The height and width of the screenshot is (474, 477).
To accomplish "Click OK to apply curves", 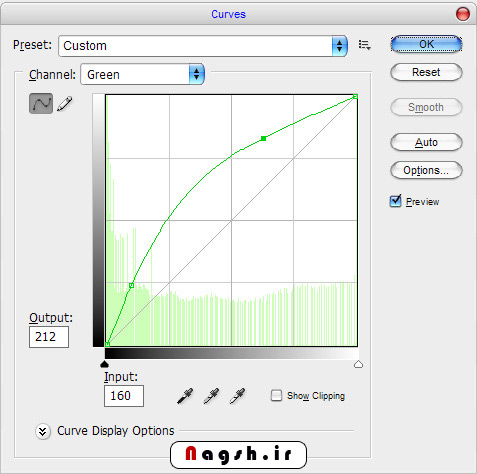I will (x=426, y=44).
